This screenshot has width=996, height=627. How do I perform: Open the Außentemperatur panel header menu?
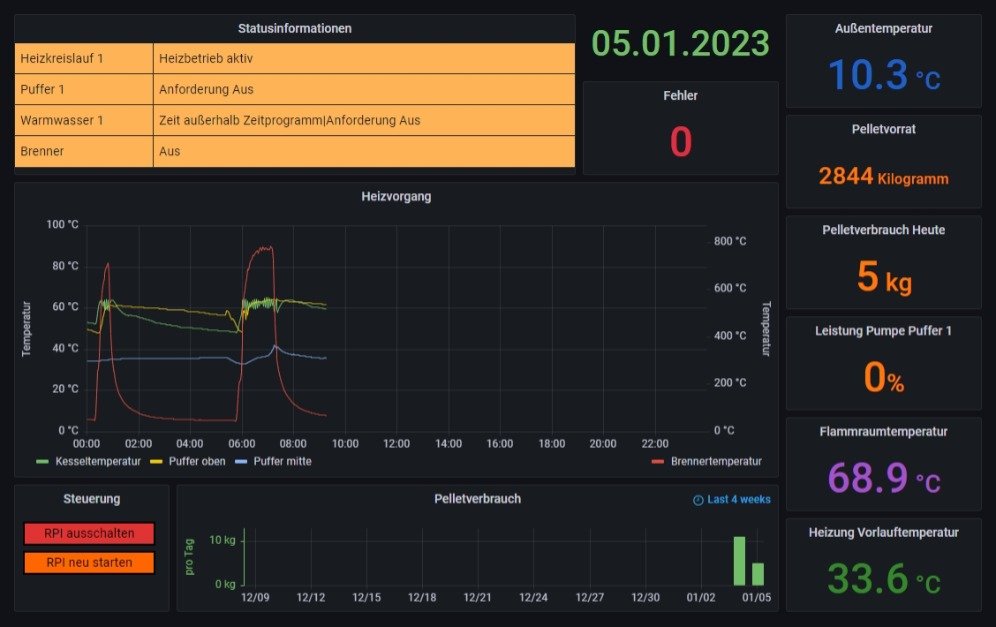(x=883, y=29)
